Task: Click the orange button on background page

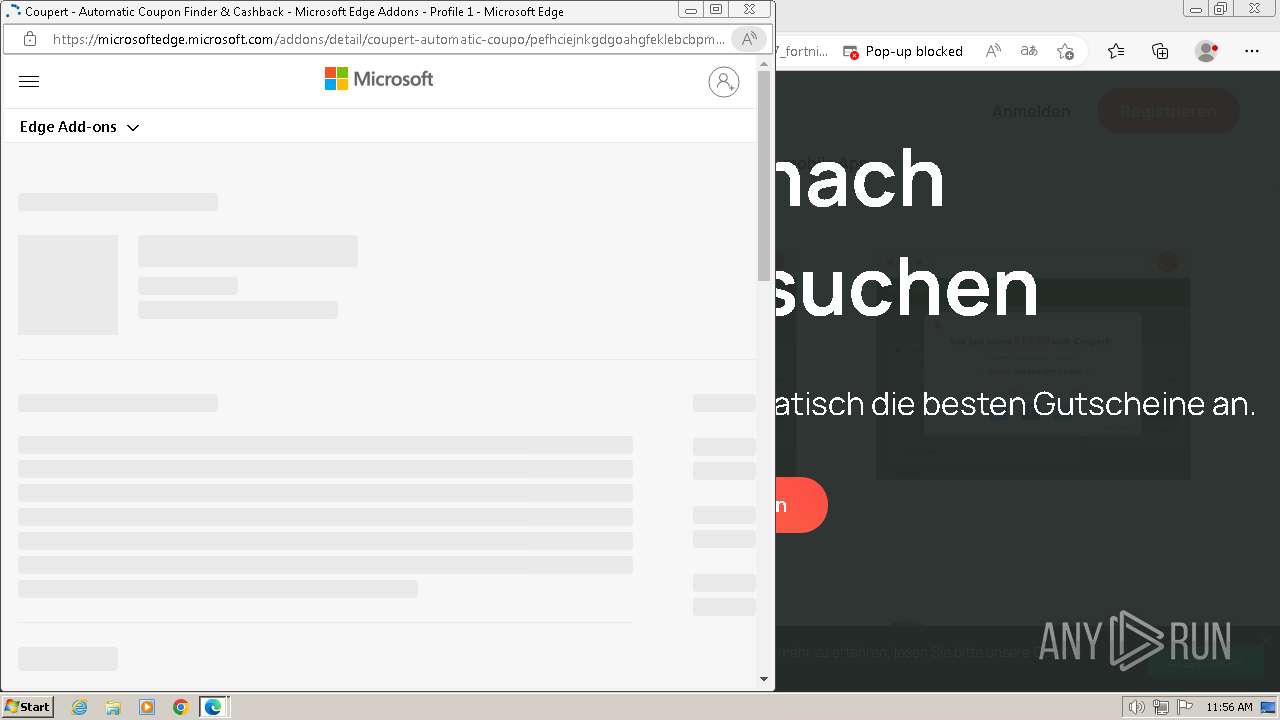Action: [801, 505]
